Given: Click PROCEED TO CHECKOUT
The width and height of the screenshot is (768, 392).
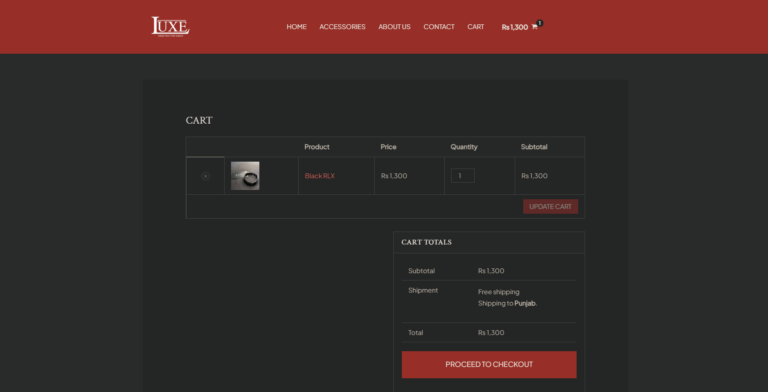Looking at the screenshot, I should click(489, 365).
